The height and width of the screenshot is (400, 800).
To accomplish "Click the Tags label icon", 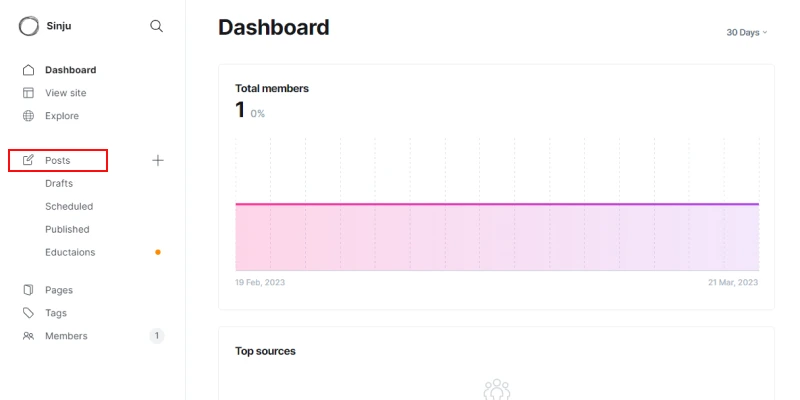I will (28, 313).
